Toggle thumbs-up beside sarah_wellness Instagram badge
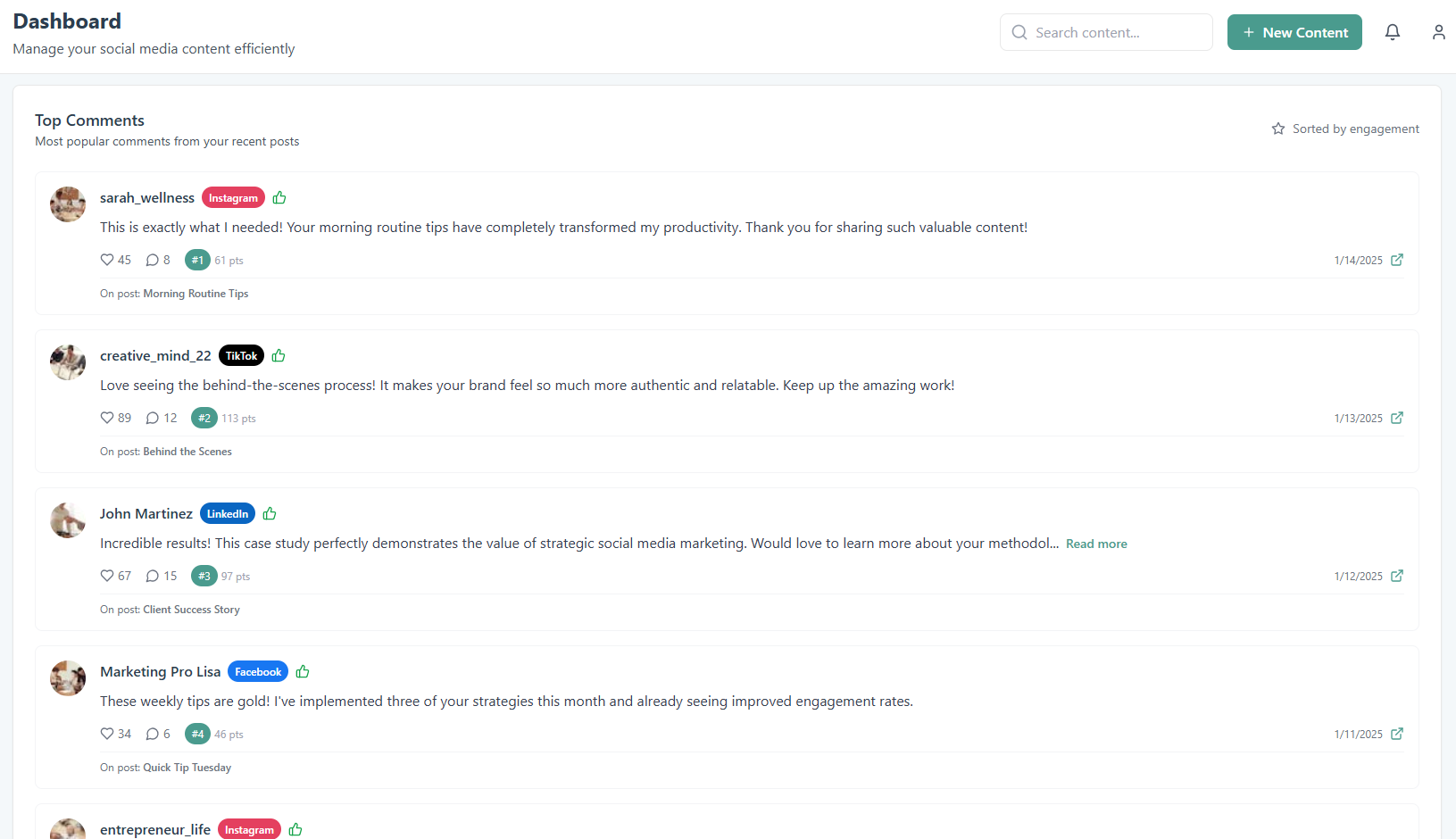1456x839 pixels. [x=279, y=198]
